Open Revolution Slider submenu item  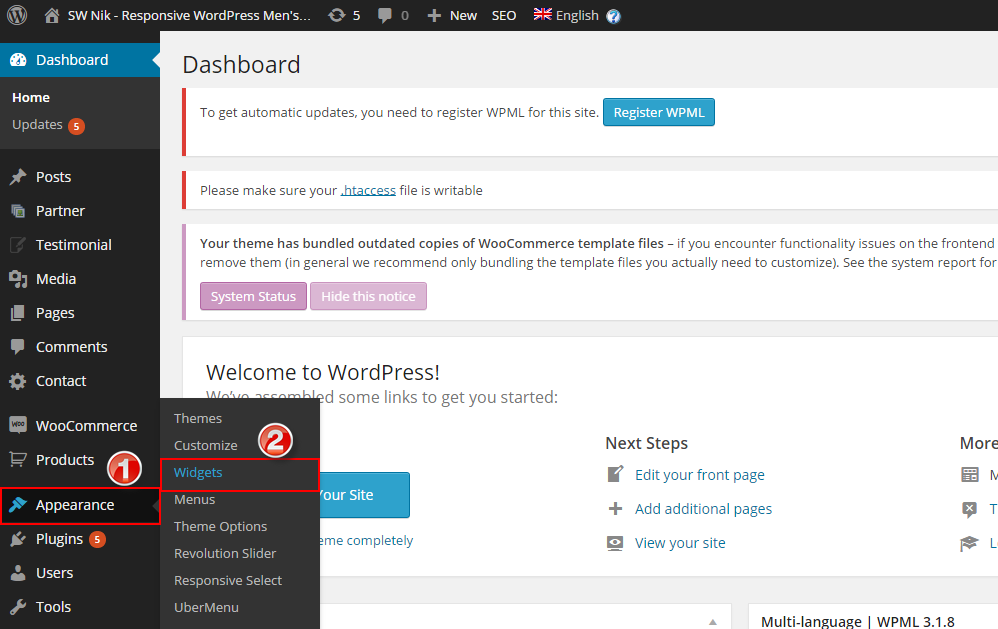click(x=225, y=553)
